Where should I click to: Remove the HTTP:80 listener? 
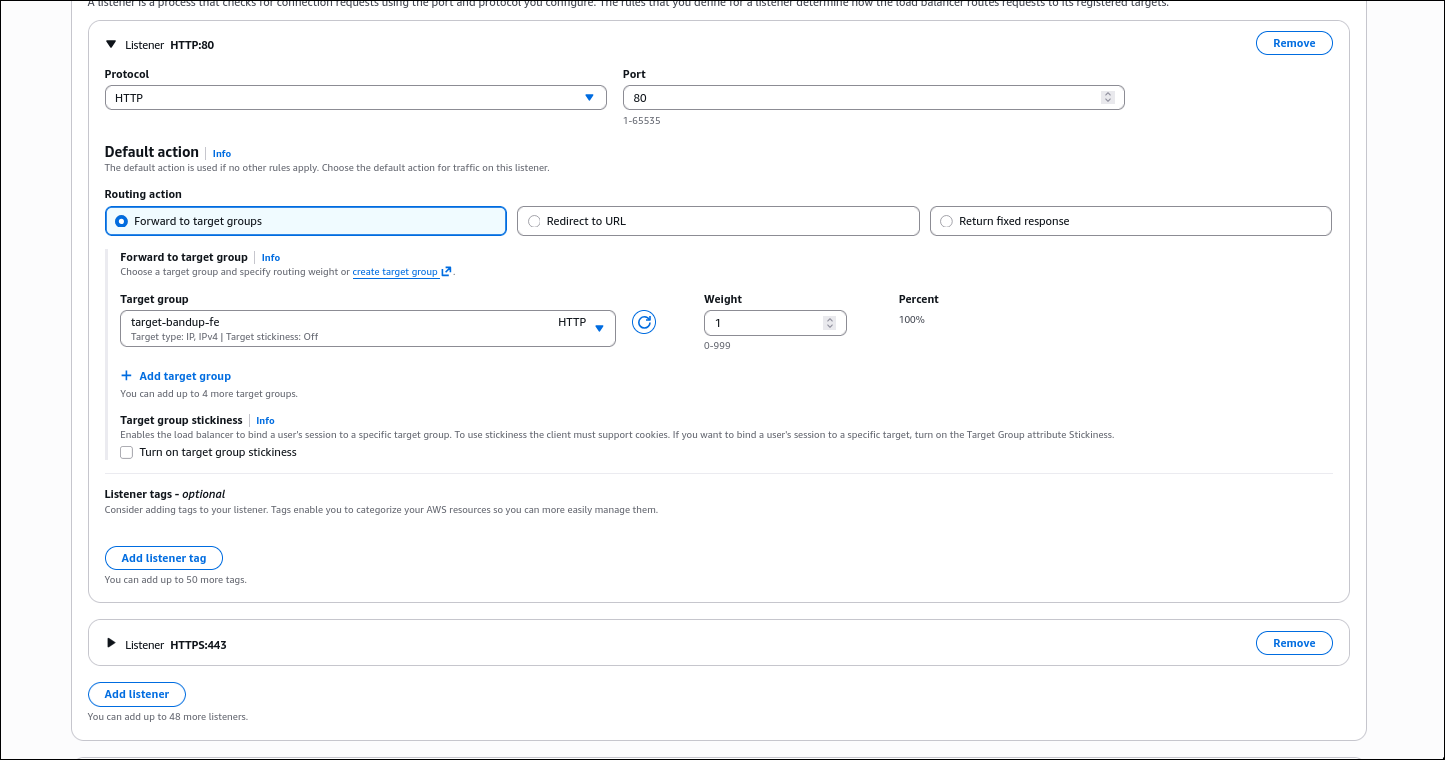coord(1294,42)
